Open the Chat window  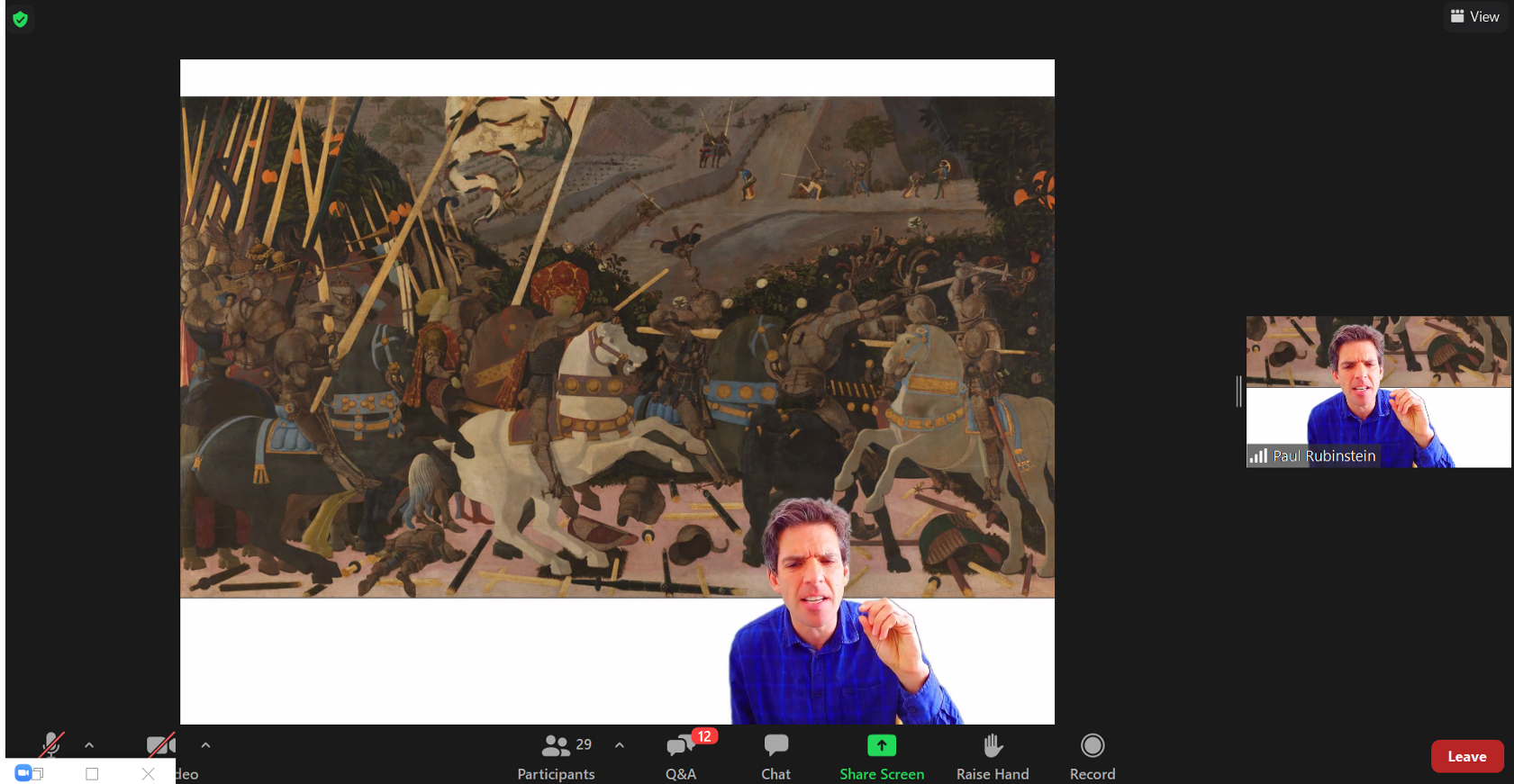775,756
